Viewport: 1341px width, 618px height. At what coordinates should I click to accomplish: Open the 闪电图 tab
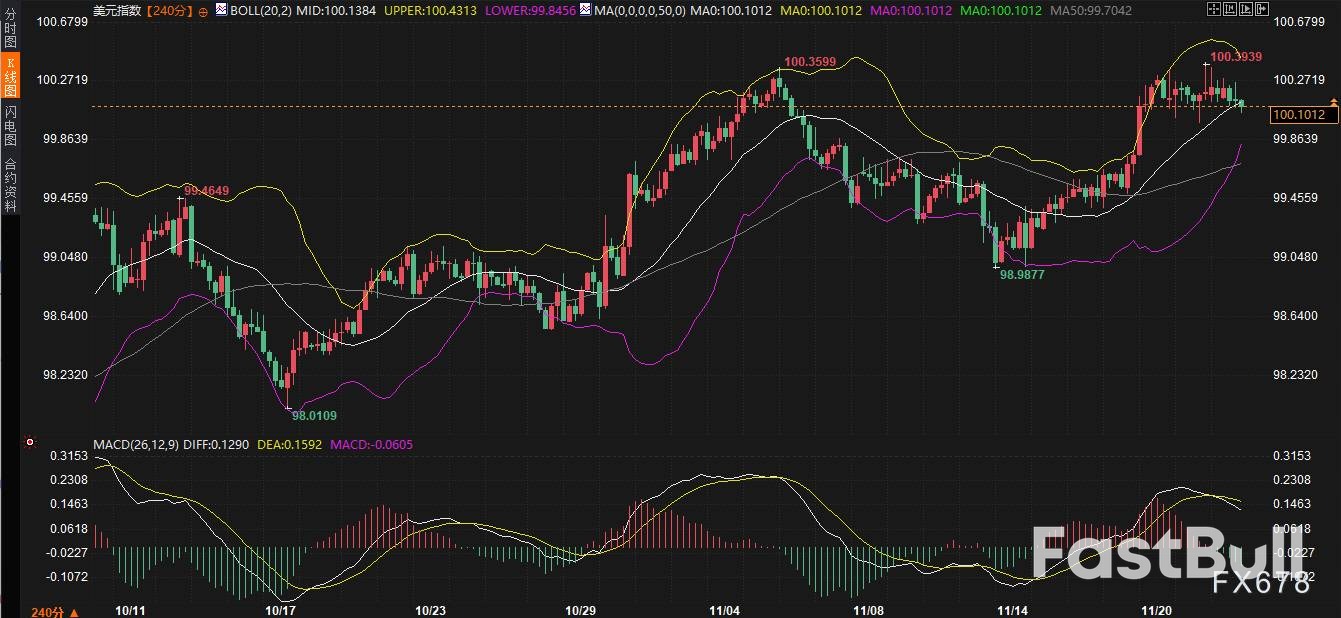click(x=10, y=125)
